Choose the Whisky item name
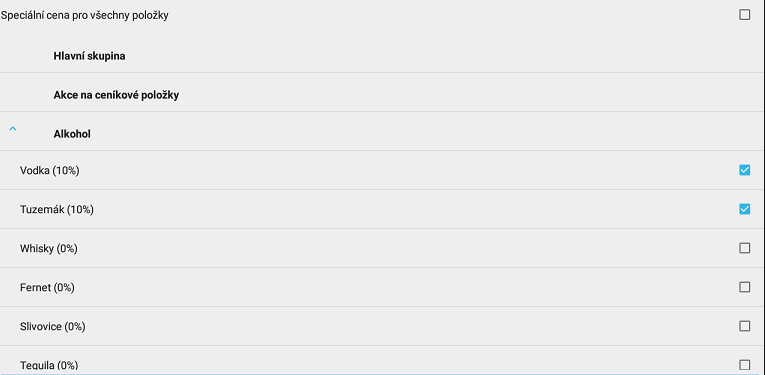 click(37, 249)
